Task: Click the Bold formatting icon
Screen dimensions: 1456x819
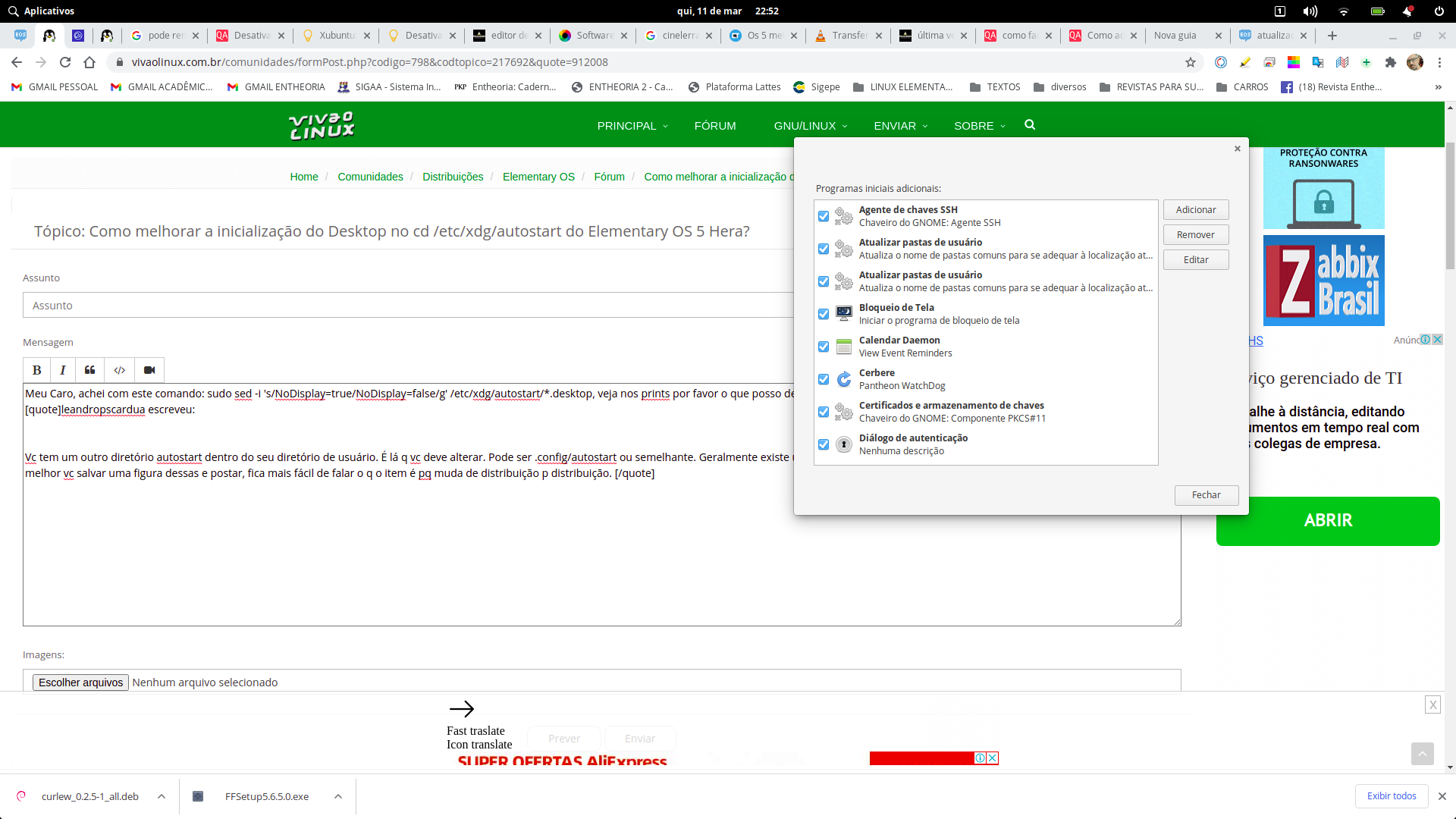Action: (x=36, y=370)
